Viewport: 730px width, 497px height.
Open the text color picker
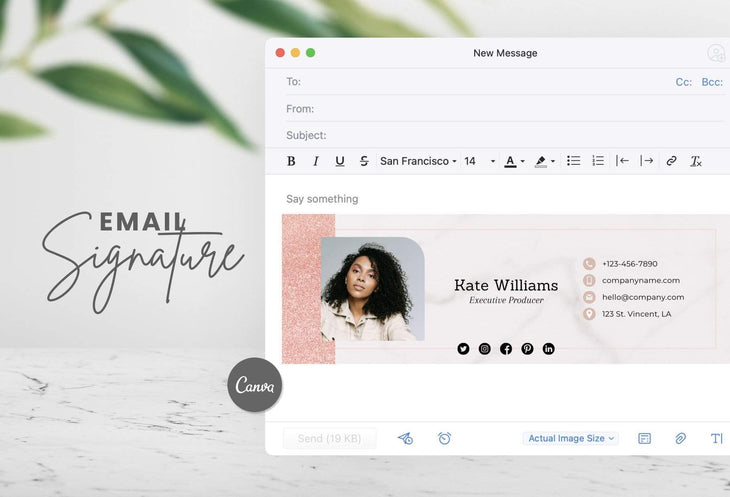coord(514,161)
